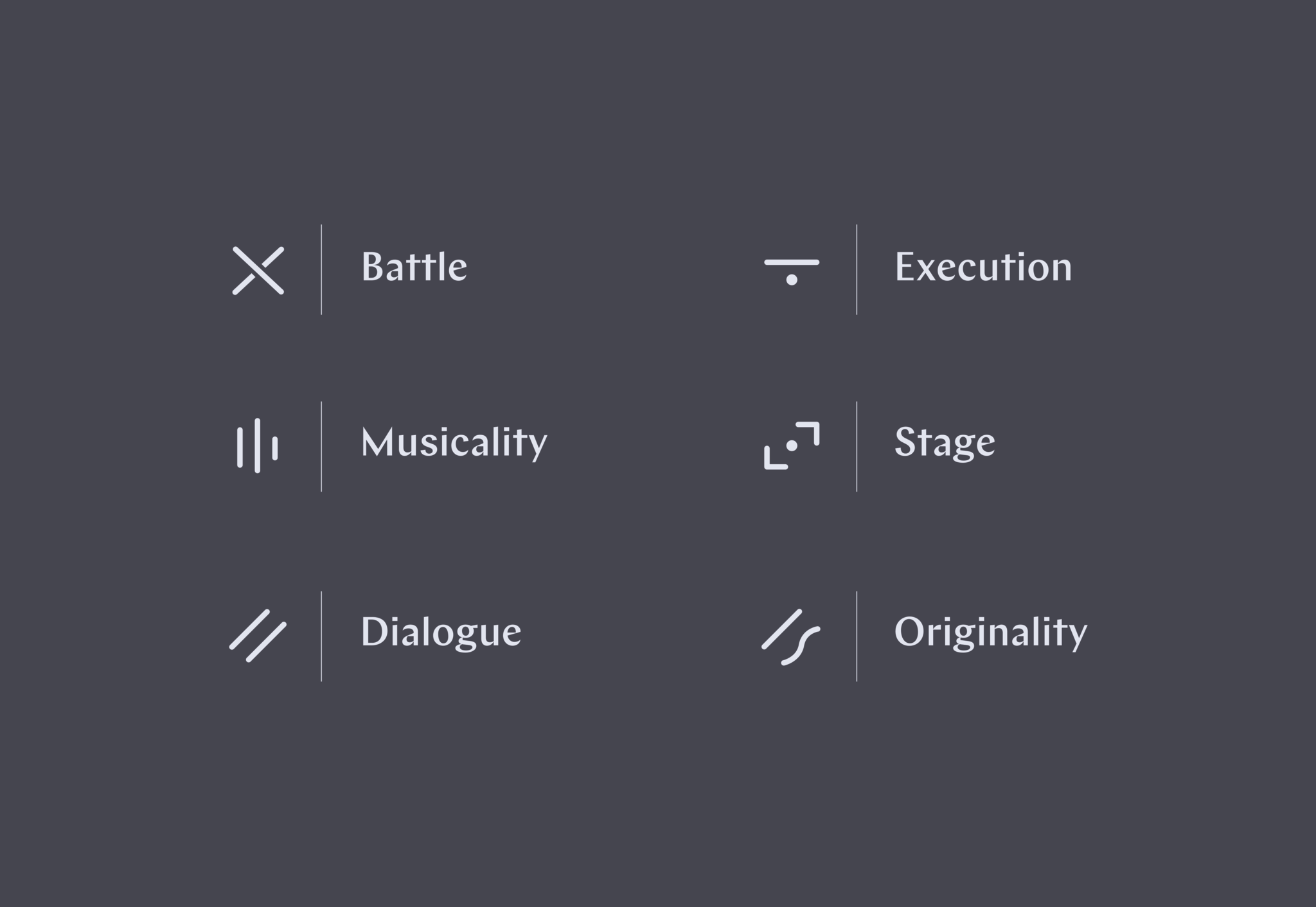Open the Execution label
The width and height of the screenshot is (1316, 907).
click(983, 267)
